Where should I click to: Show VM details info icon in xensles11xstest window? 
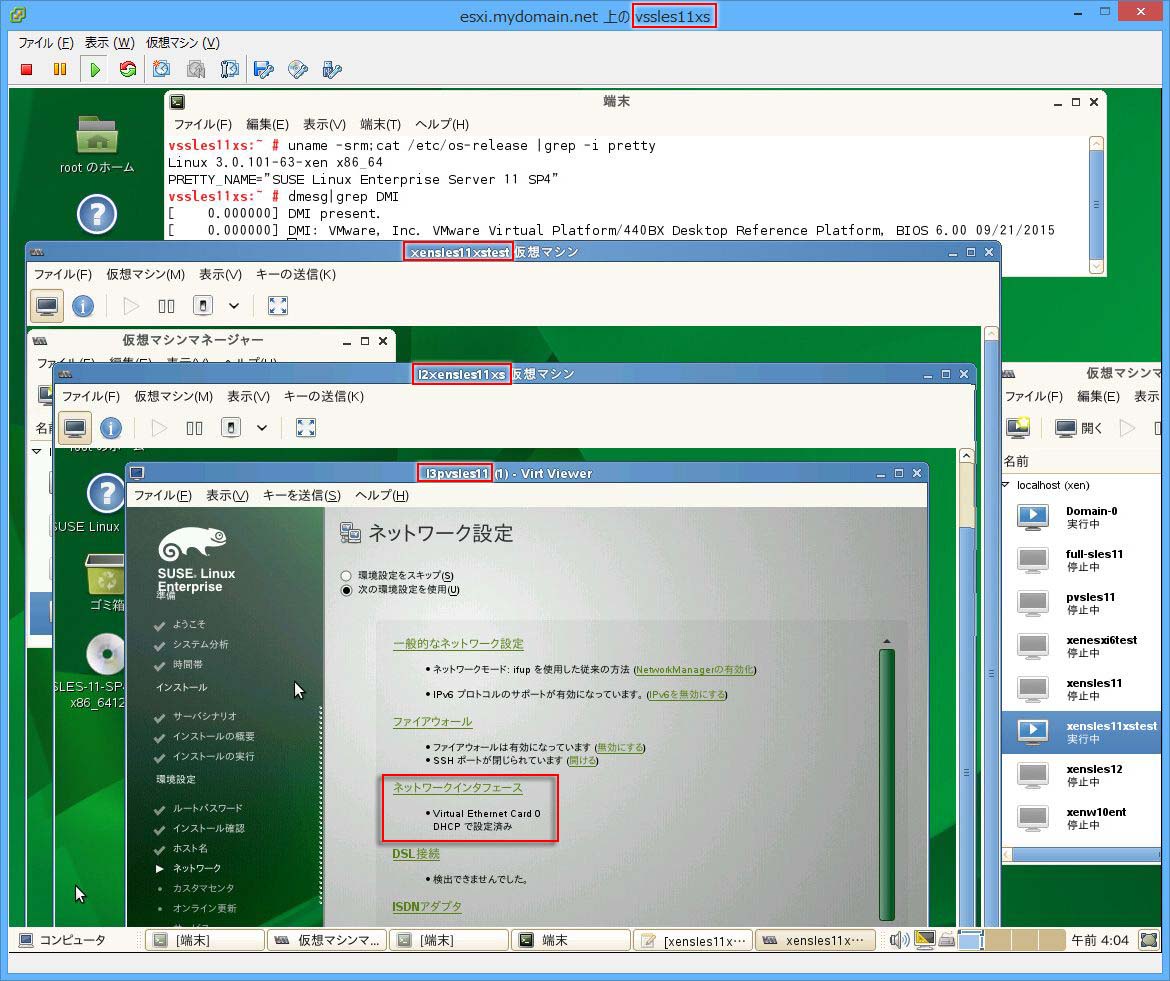pos(83,306)
